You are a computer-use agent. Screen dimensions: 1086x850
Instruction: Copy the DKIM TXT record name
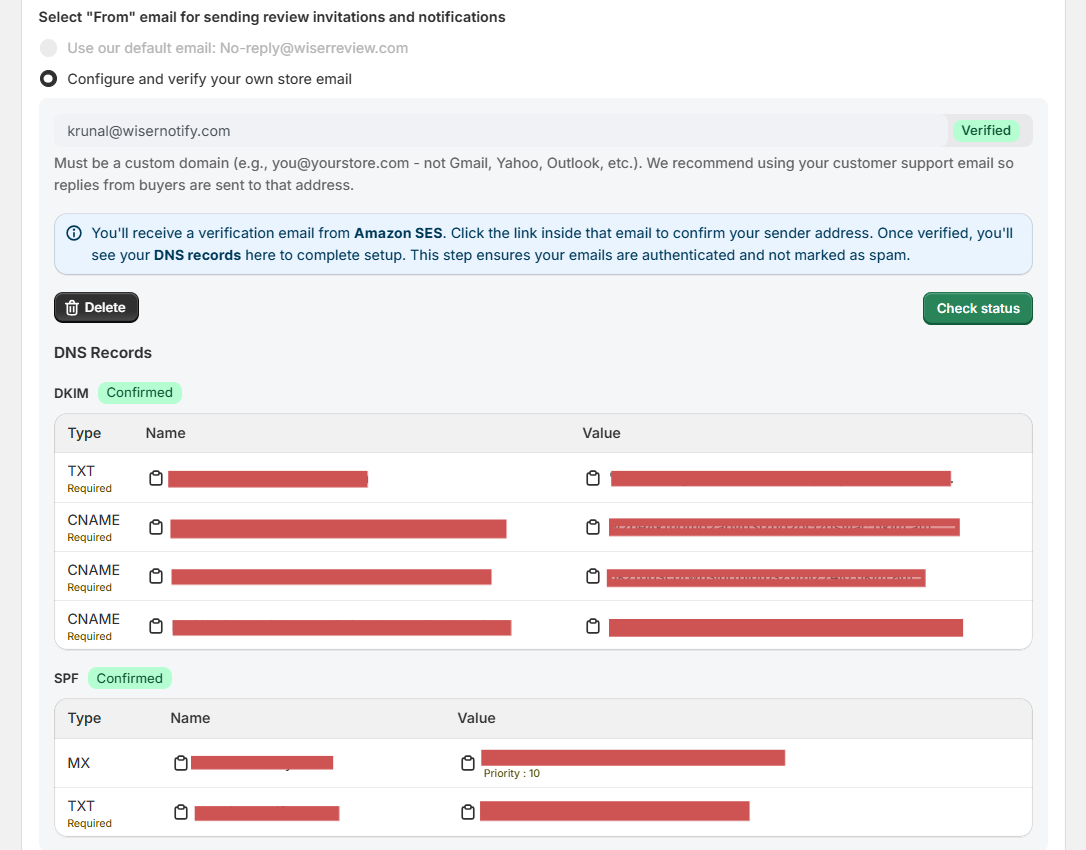point(156,478)
